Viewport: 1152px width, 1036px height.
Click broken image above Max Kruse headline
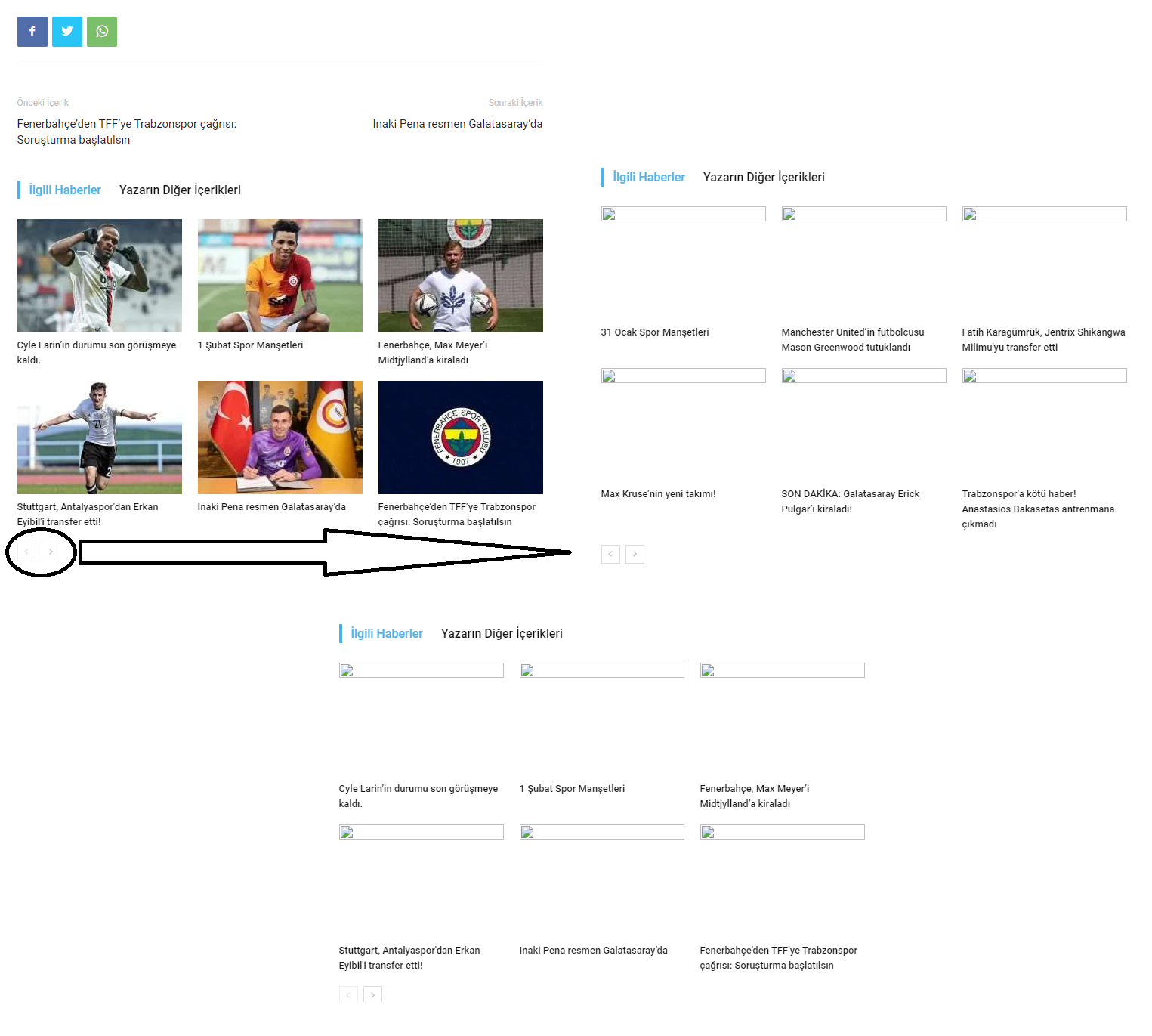pos(684,376)
